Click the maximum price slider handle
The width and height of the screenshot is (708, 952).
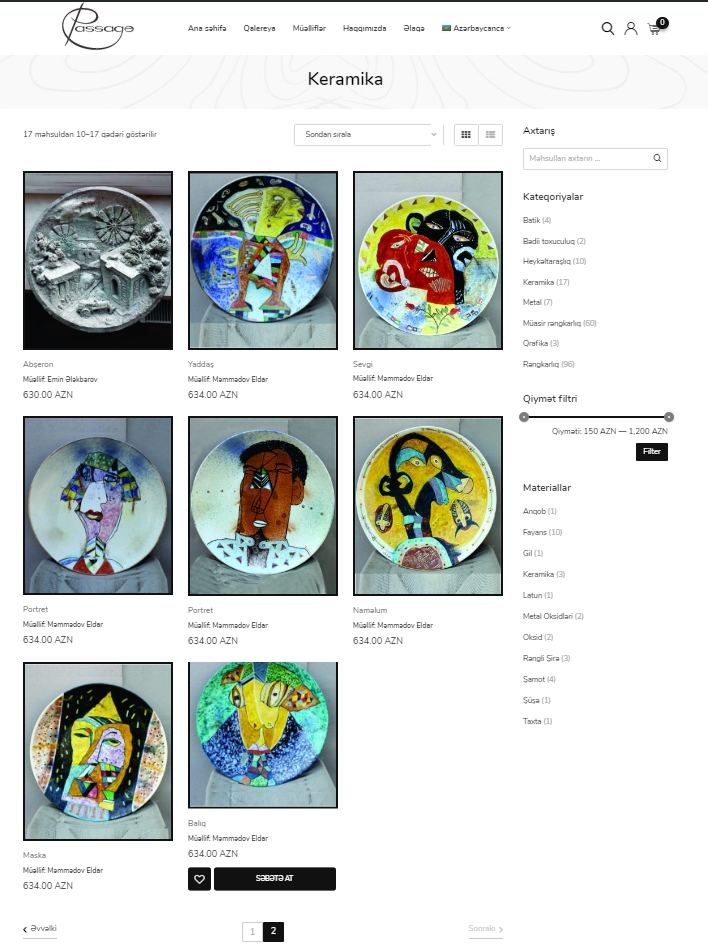(669, 417)
